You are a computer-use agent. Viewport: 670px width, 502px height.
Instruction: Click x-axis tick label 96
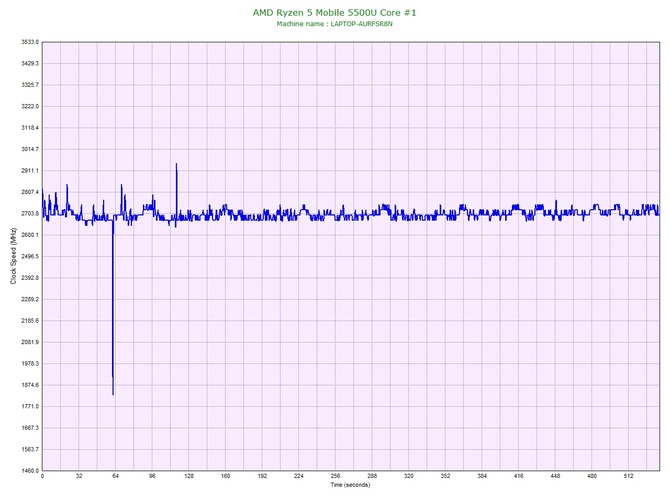click(x=152, y=476)
